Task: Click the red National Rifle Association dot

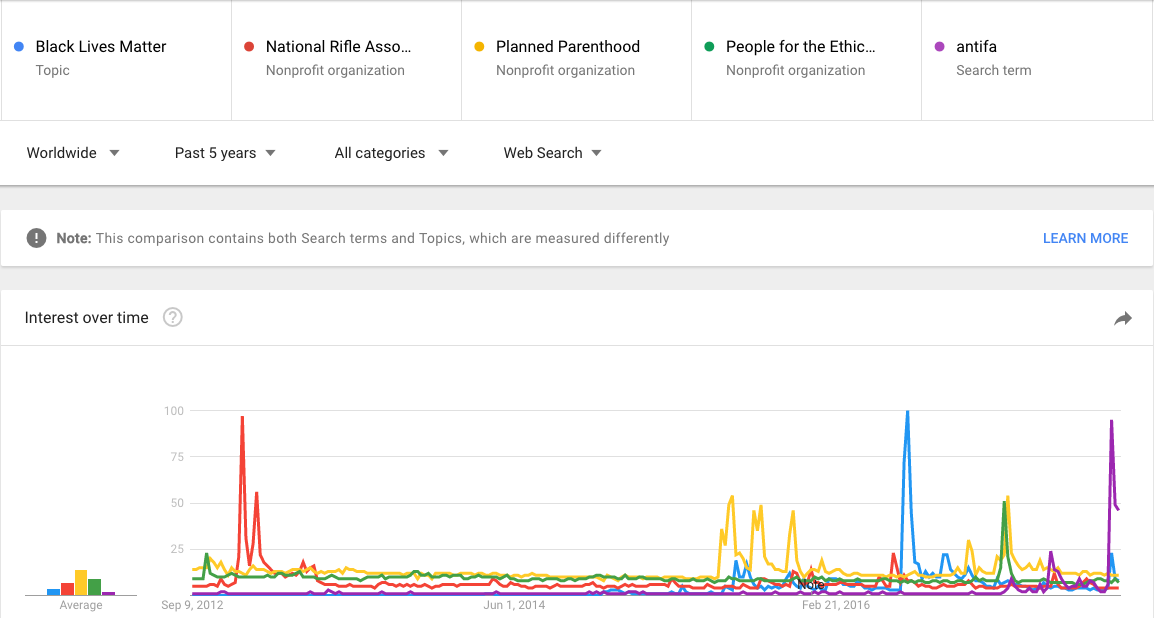Action: (x=249, y=46)
